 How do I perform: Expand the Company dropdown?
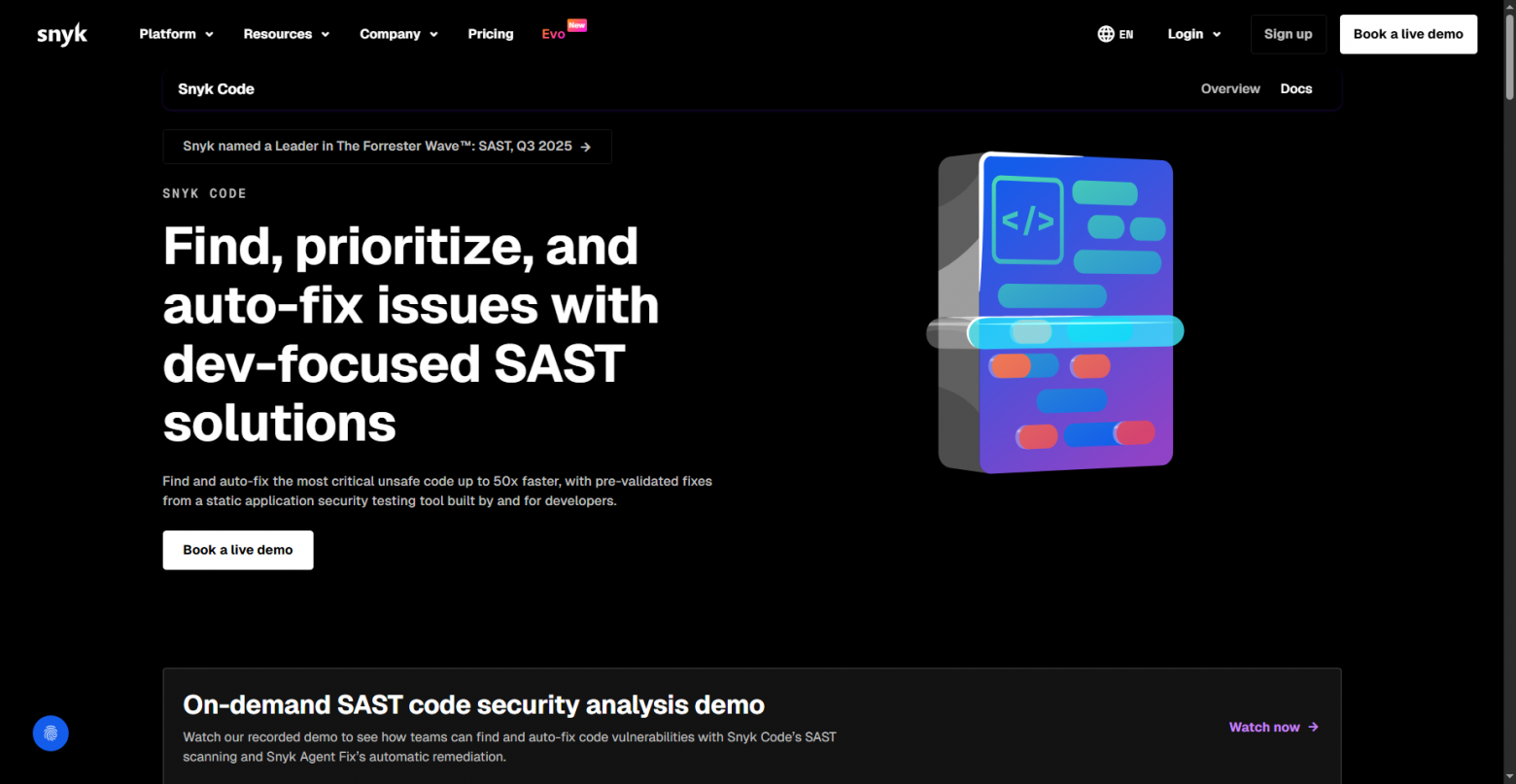click(x=398, y=33)
